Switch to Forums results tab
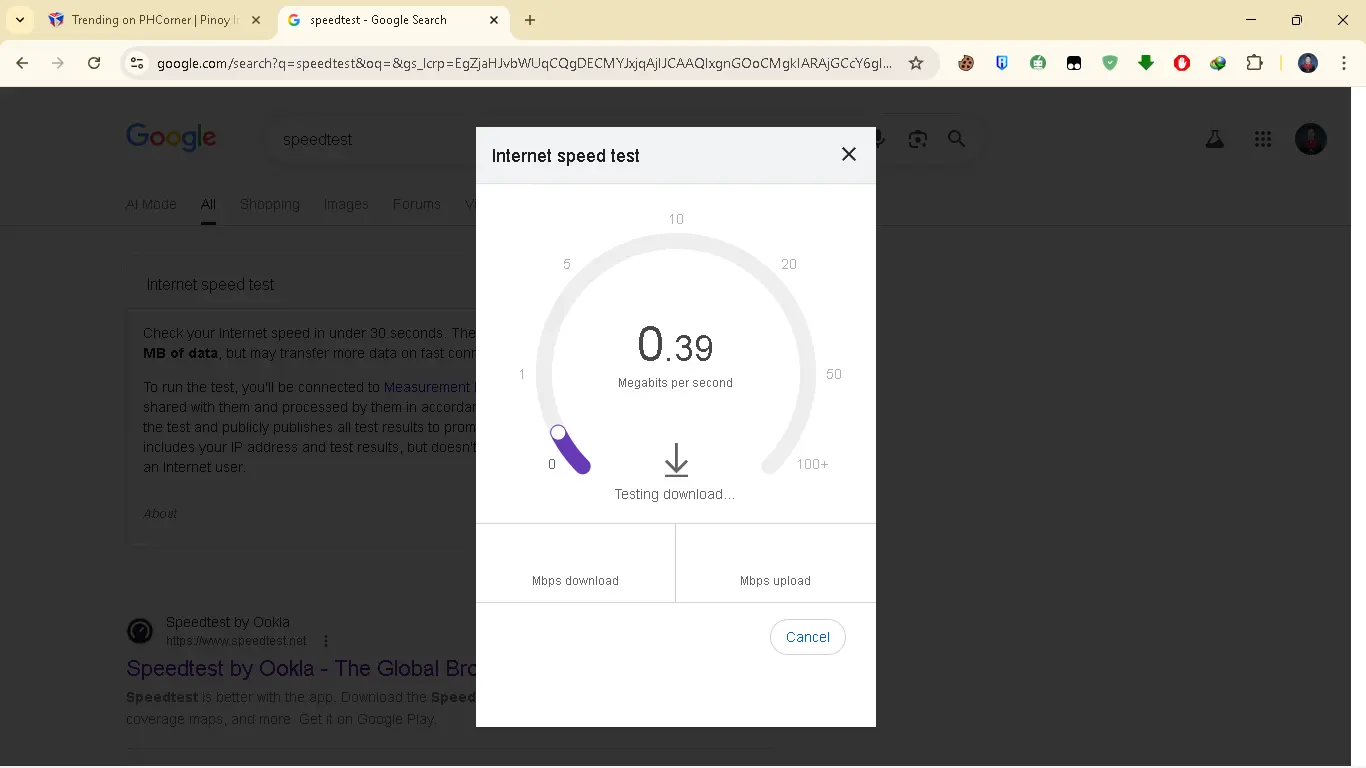 (417, 204)
